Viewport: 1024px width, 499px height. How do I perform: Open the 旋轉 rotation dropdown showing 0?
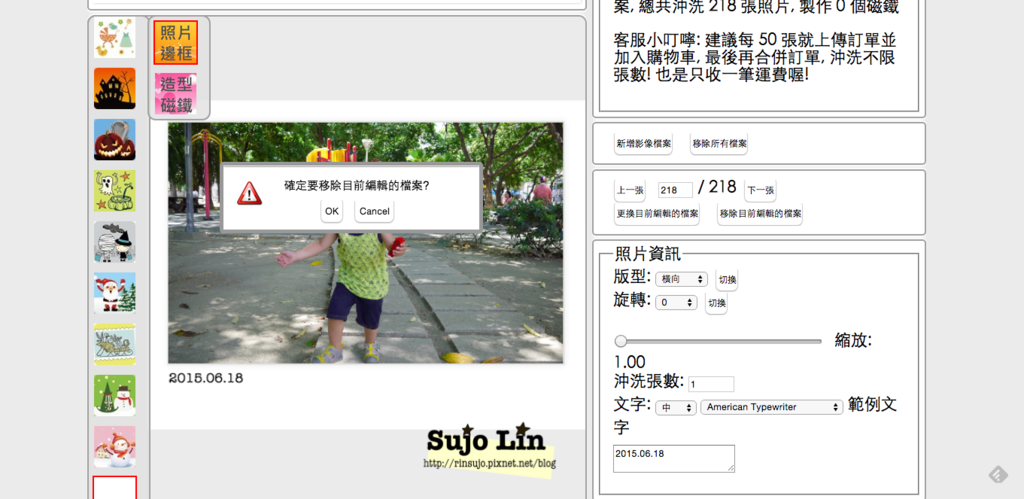point(677,302)
